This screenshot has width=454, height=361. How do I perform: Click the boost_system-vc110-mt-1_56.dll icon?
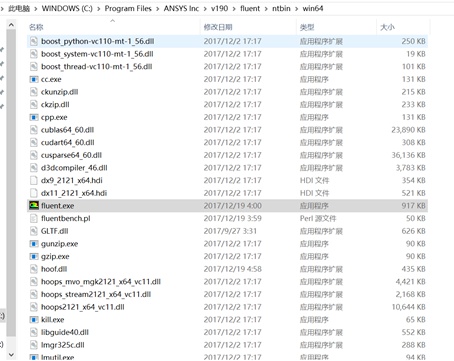(x=34, y=54)
